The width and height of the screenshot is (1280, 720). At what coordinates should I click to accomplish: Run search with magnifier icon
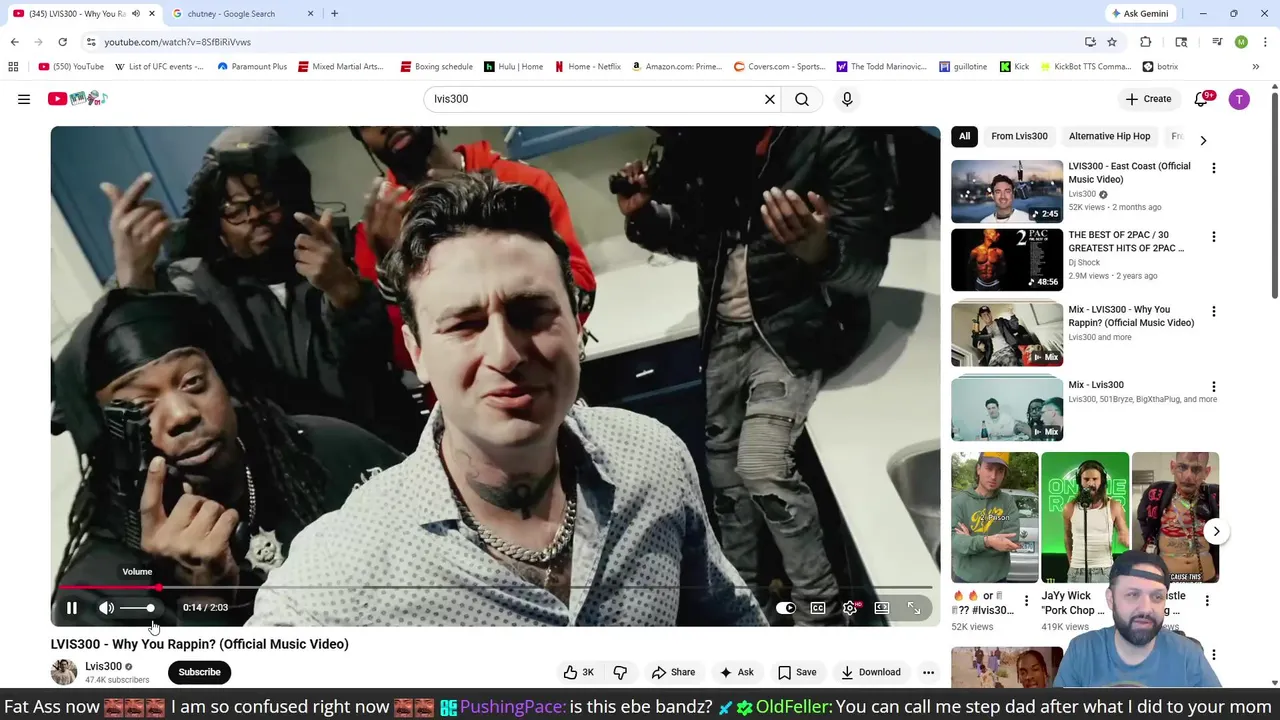click(802, 99)
